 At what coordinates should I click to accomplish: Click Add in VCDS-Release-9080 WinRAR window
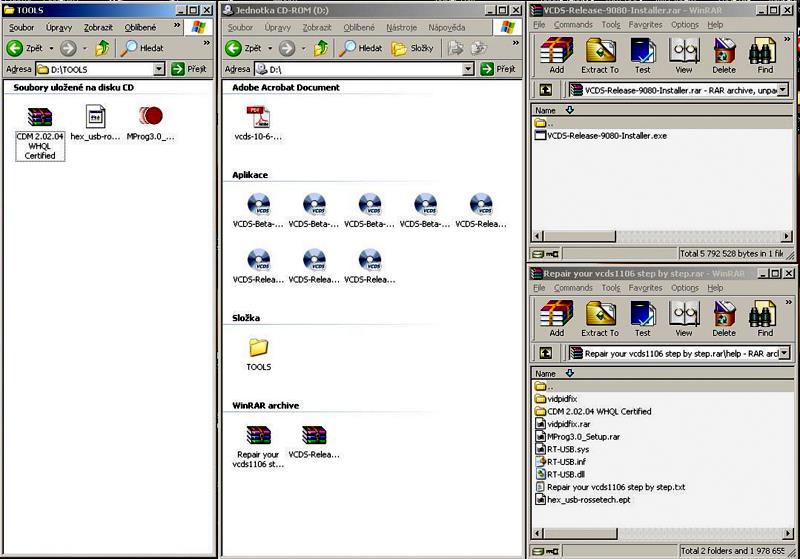[x=557, y=56]
